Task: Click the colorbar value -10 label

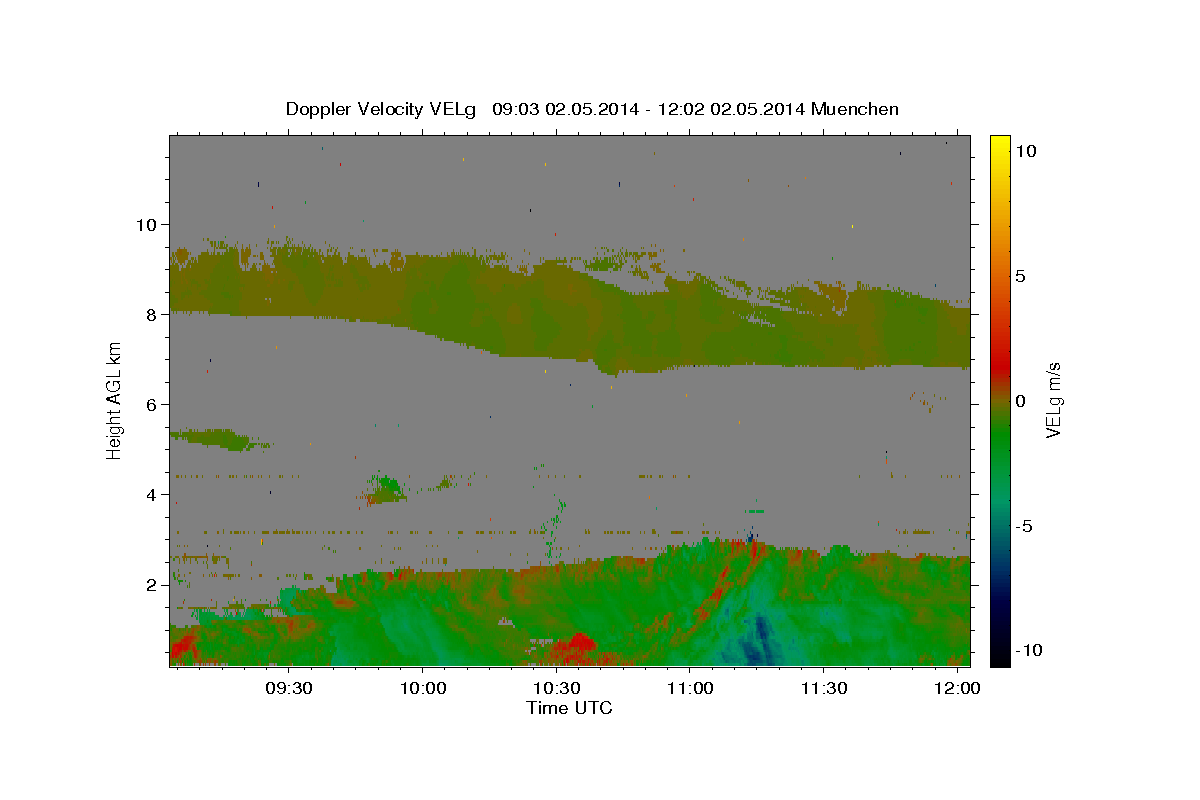Action: 1027,651
